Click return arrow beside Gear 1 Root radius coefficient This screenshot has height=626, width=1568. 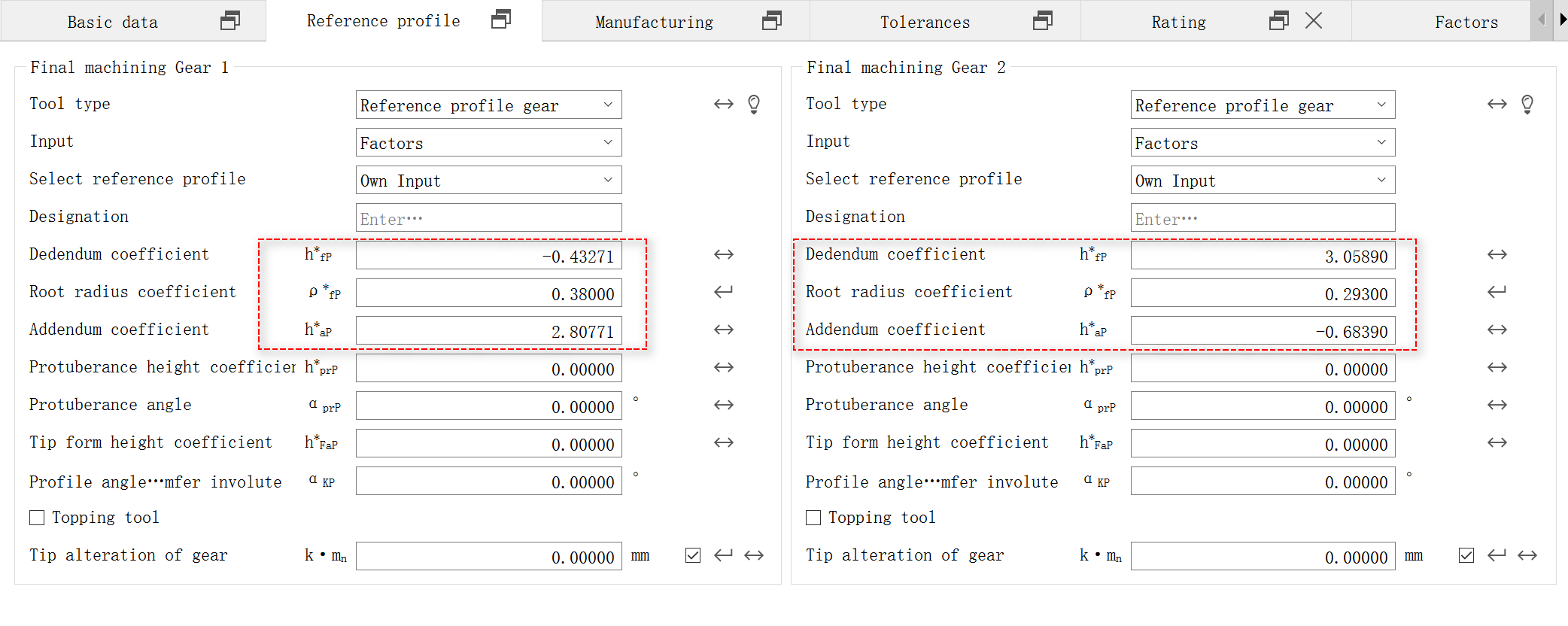724,292
